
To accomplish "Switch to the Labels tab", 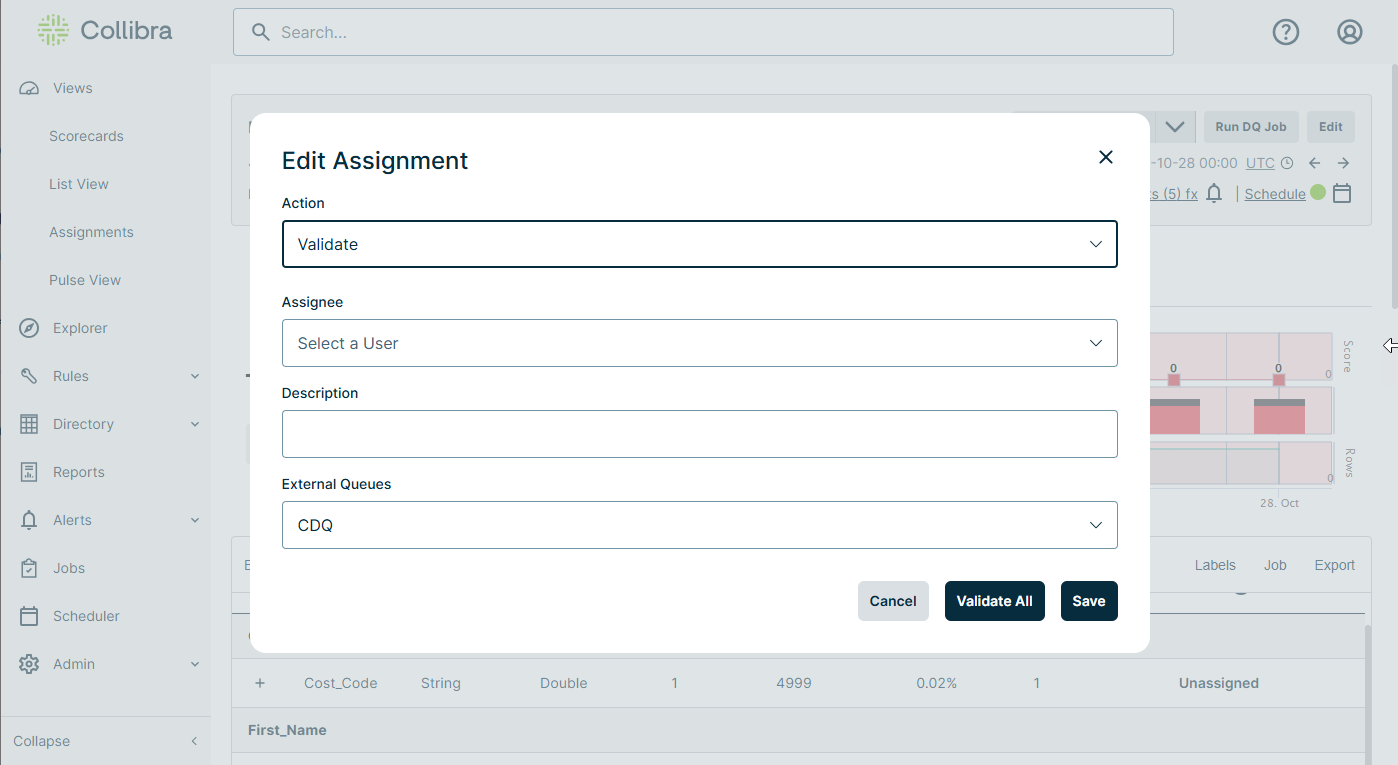I will [1214, 565].
